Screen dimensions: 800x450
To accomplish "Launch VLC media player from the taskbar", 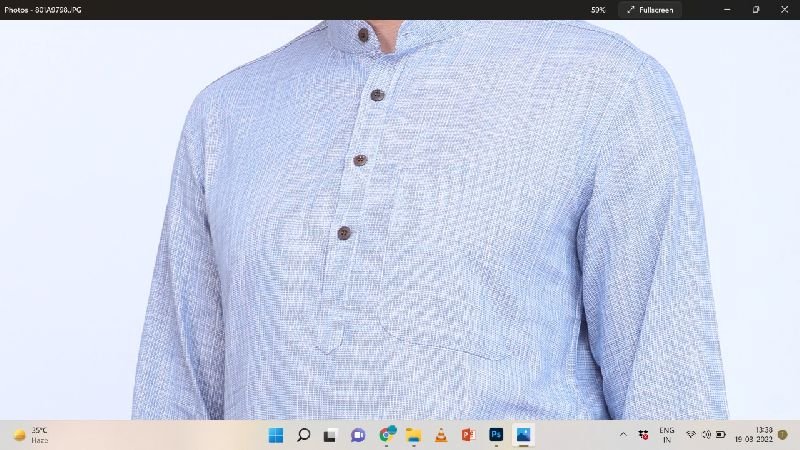I will 440,435.
